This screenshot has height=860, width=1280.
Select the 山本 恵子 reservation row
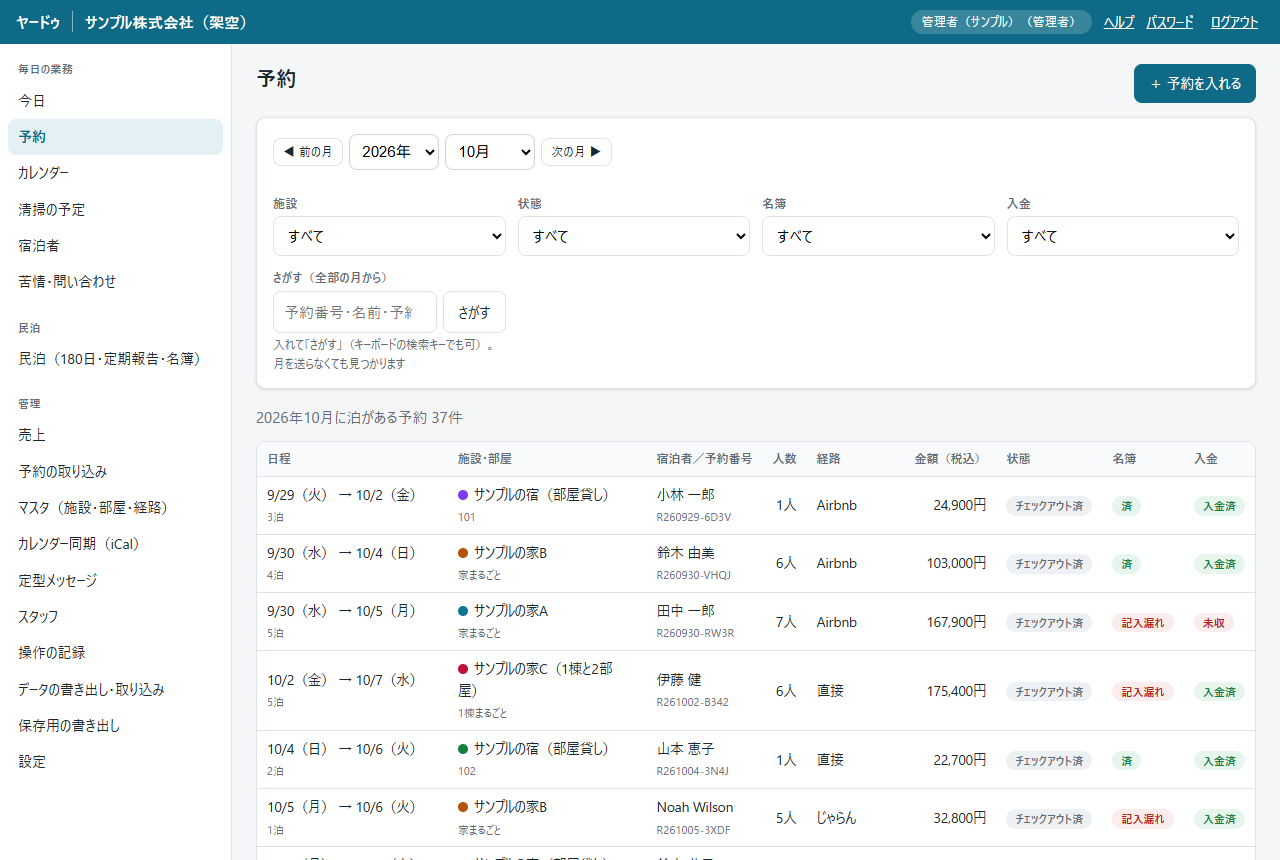(x=755, y=759)
